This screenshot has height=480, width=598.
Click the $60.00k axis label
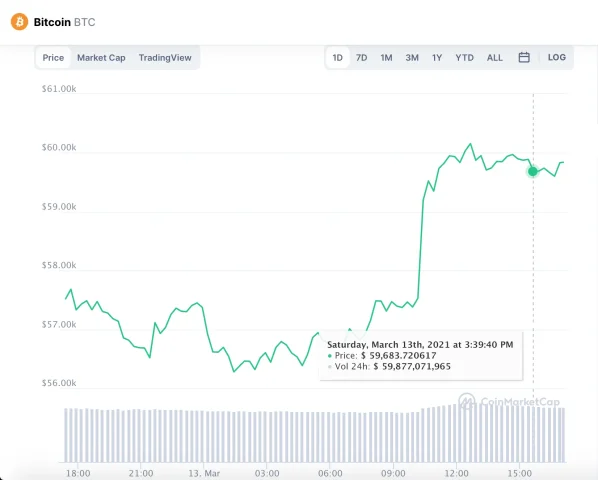[x=59, y=148]
